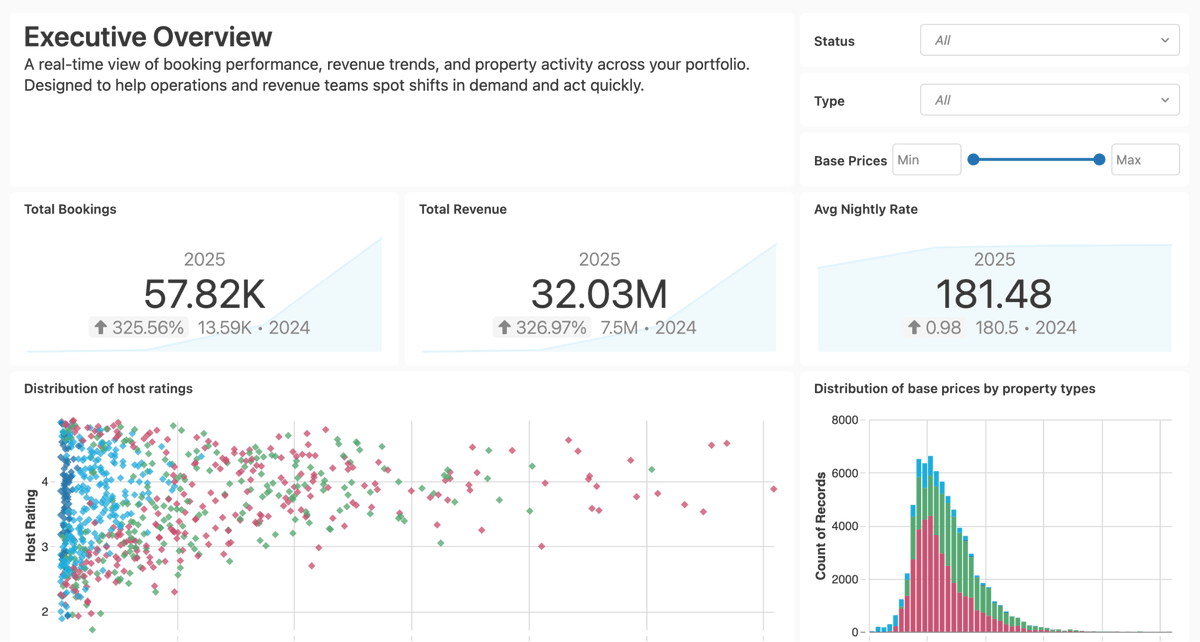Viewport: 1200px width, 642px height.
Task: Open the Status filter dropdown
Action: point(1050,40)
